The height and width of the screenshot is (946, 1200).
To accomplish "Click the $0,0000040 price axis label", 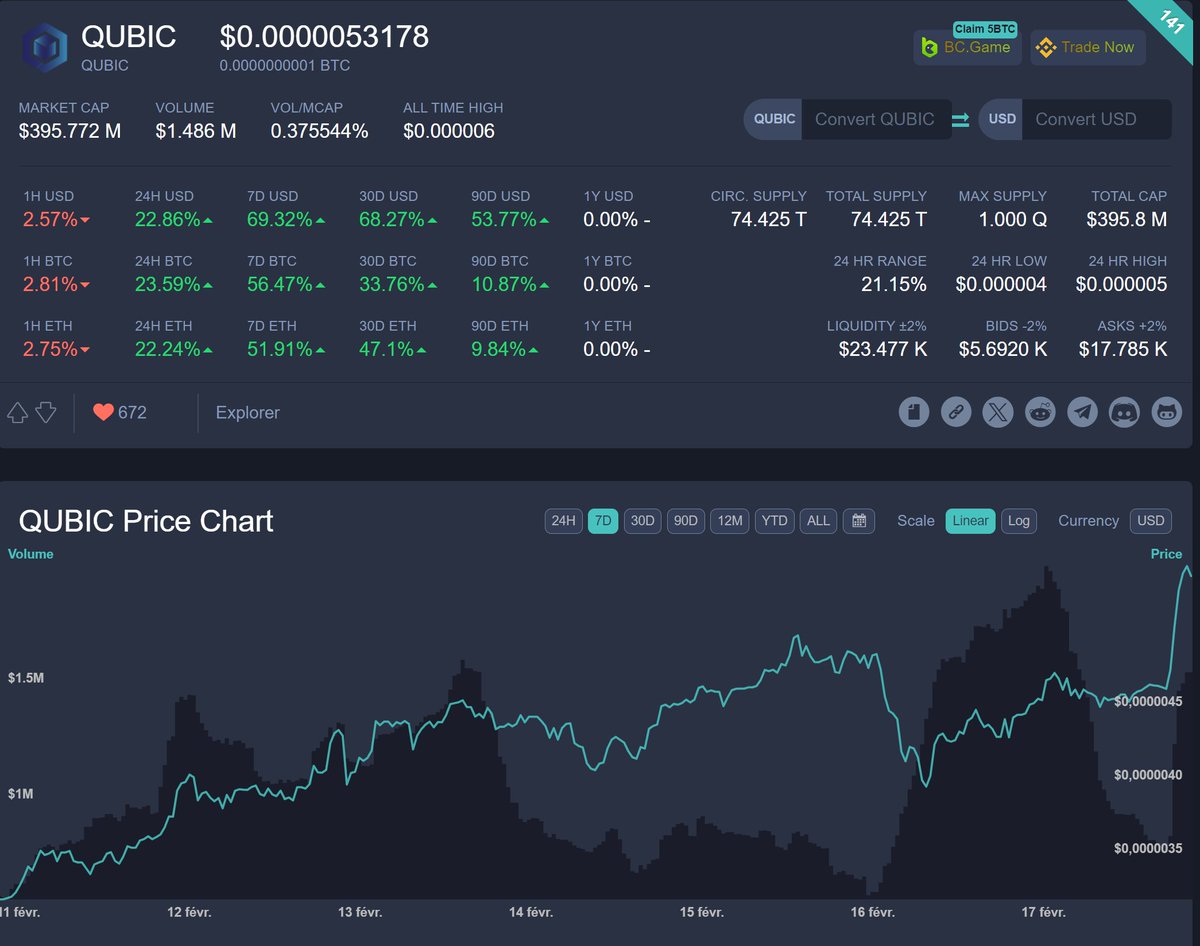I will coord(1148,775).
